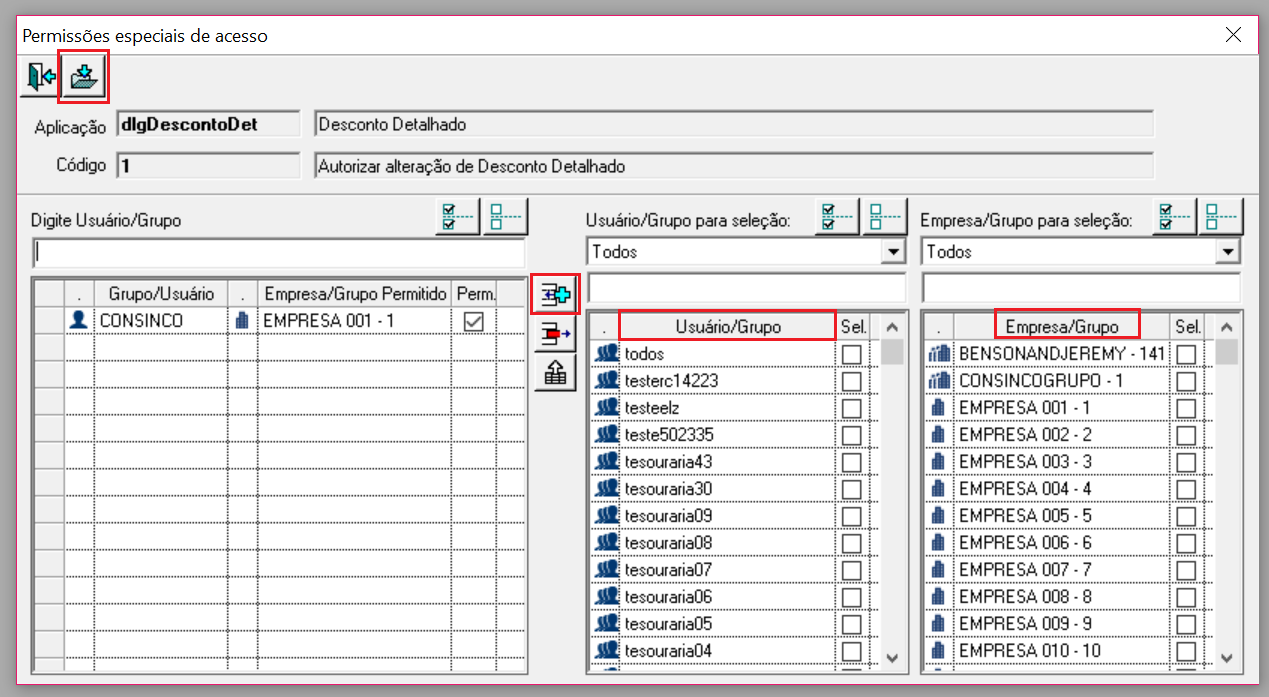Select the CONSINCO cell in permissions grid

[x=160, y=321]
